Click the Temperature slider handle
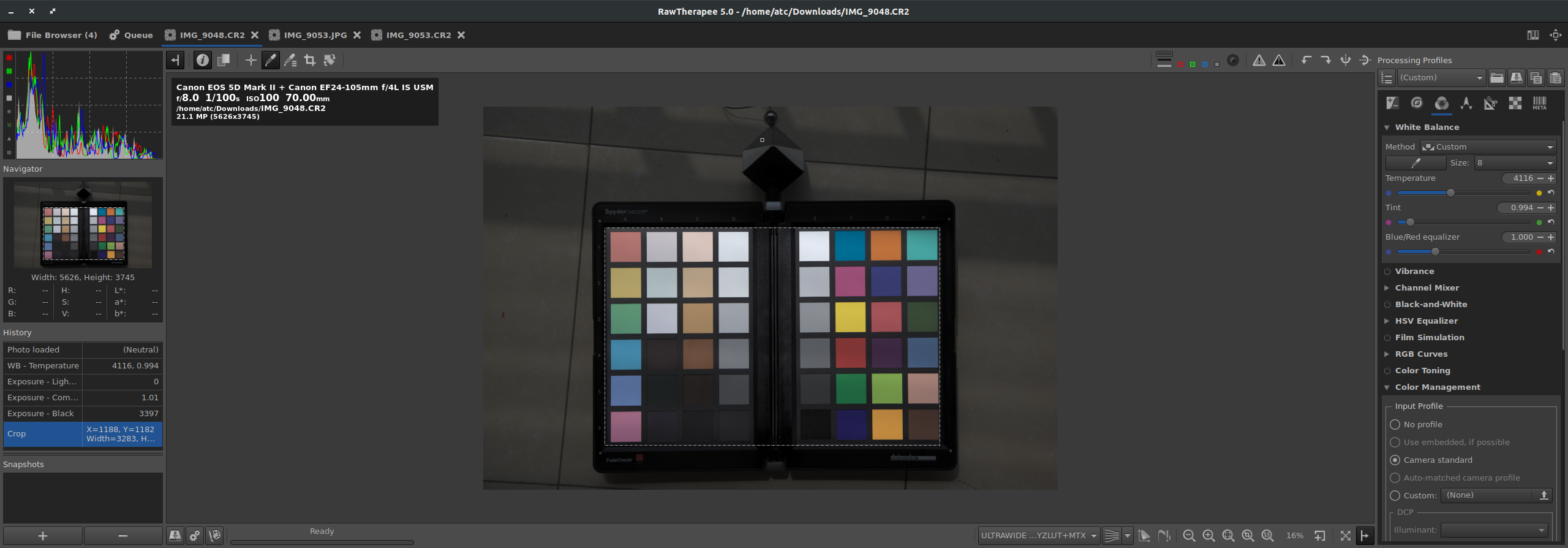Screen dimensions: 1568x548 pos(1450,193)
